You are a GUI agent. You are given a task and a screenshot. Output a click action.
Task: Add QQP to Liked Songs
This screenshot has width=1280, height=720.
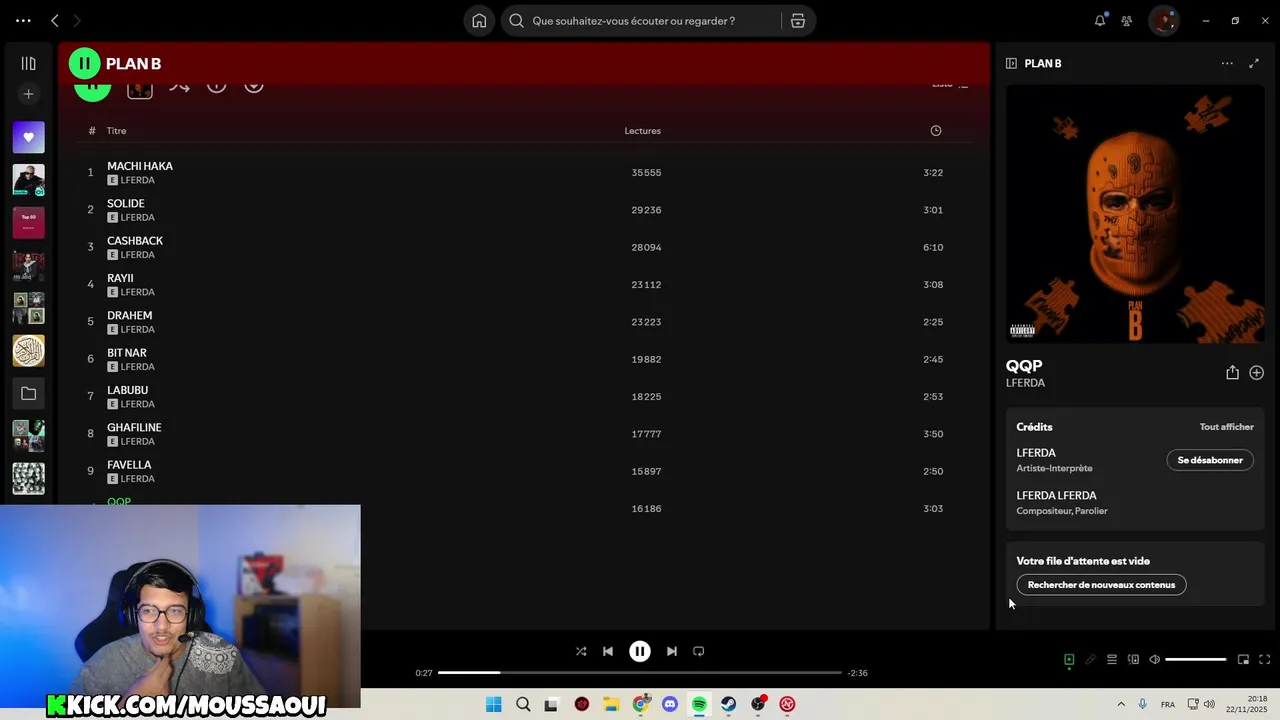[x=1257, y=372]
